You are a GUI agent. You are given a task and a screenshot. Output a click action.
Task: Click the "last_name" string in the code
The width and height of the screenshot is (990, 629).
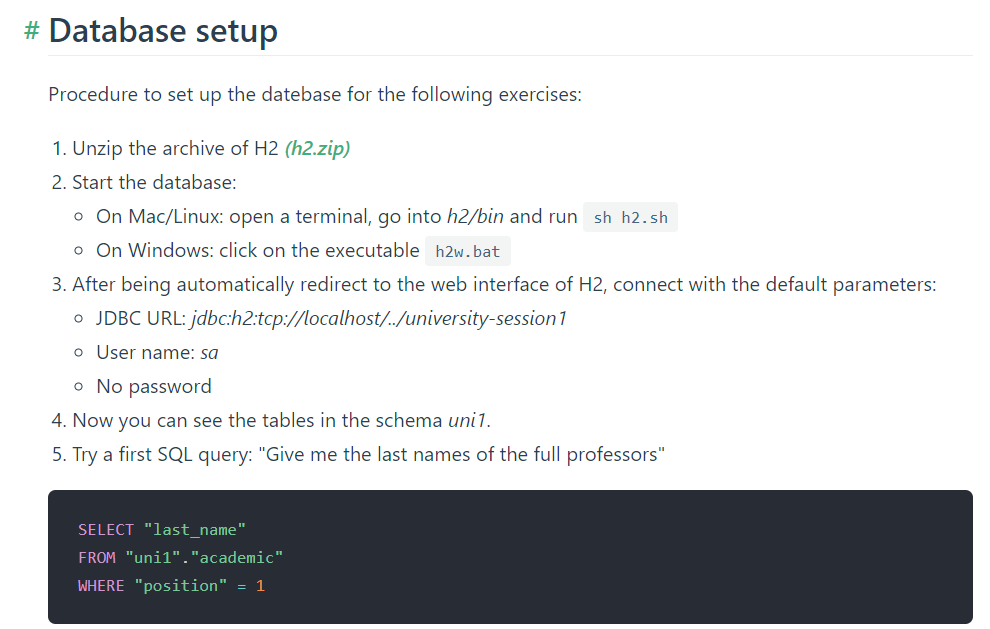tap(195, 530)
